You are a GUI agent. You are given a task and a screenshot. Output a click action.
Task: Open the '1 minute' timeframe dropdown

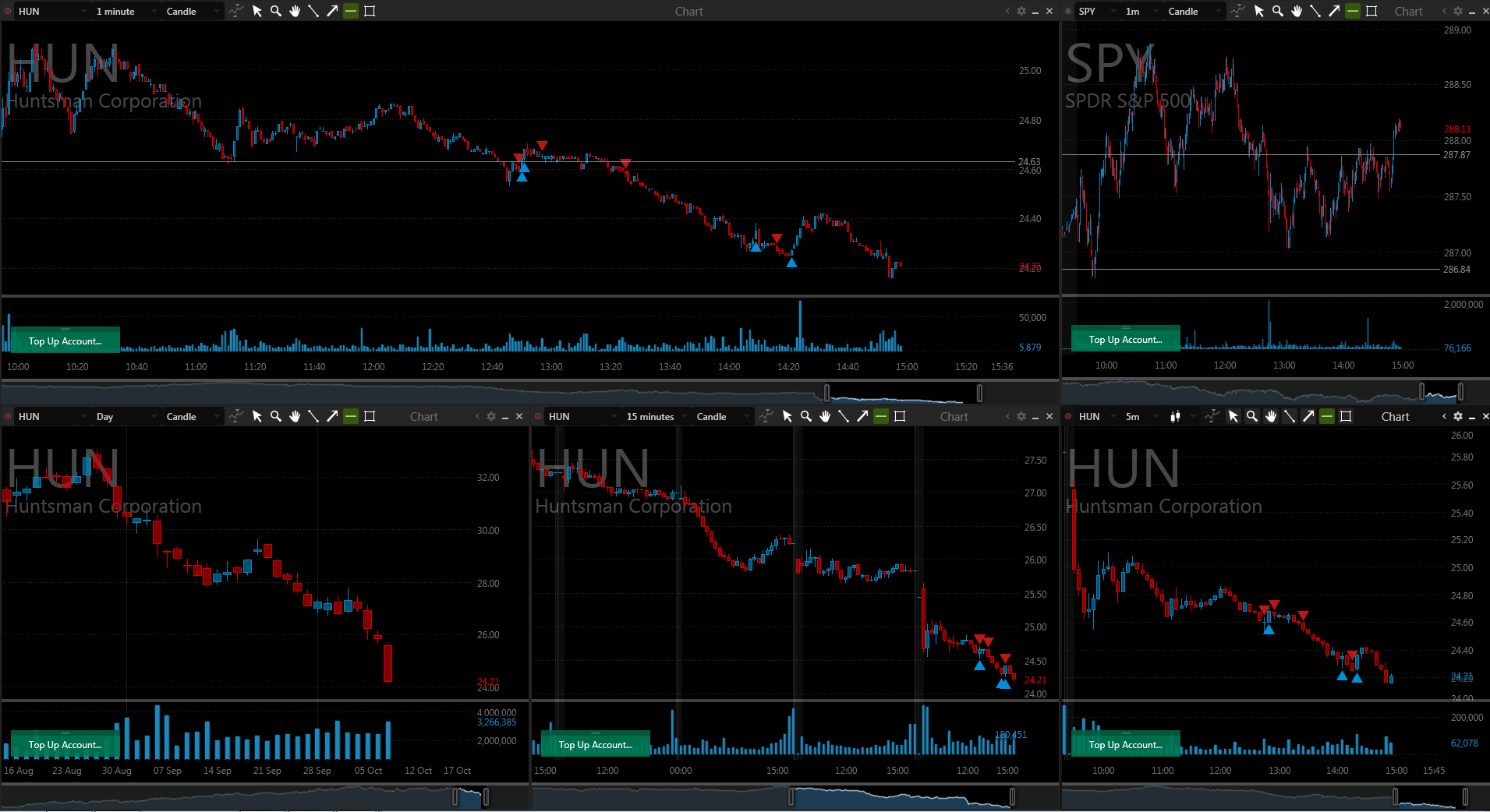[x=127, y=11]
